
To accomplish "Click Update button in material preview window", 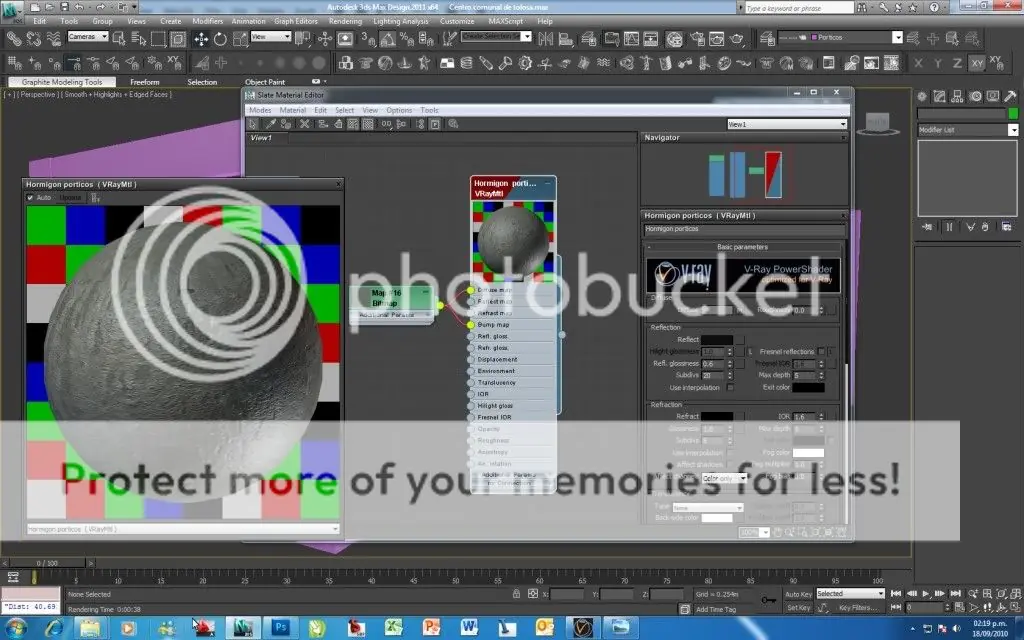I will coord(70,197).
